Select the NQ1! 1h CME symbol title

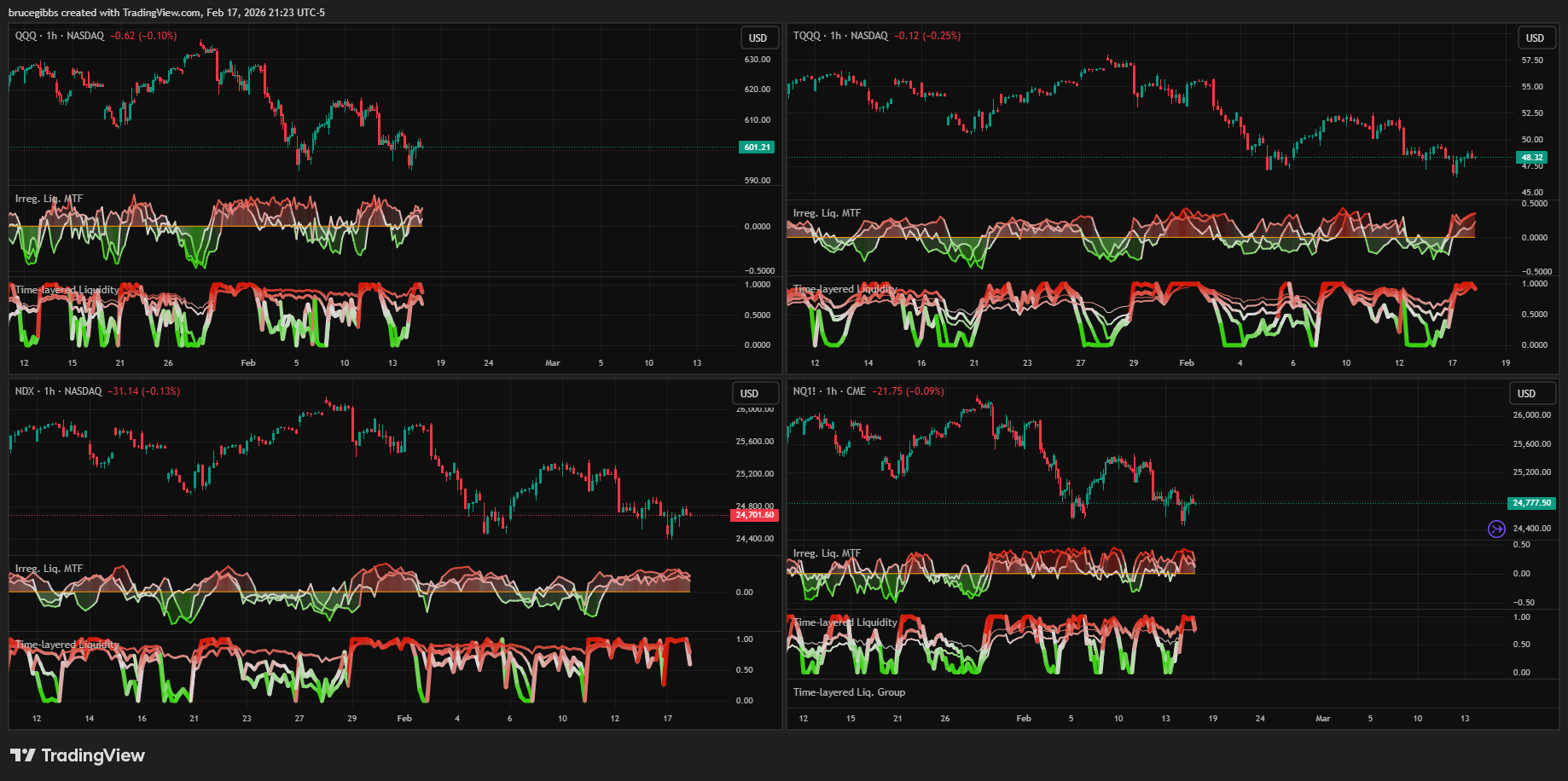point(829,391)
